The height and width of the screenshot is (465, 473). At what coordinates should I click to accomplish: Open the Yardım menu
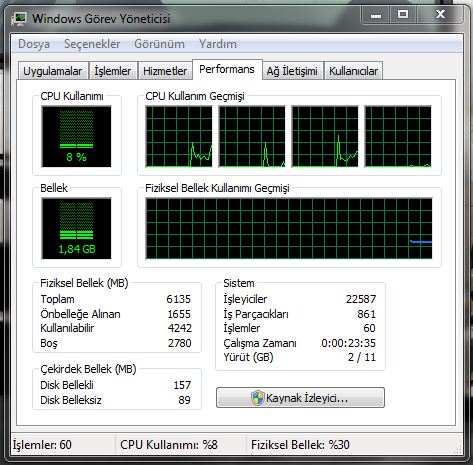pyautogui.click(x=218, y=44)
